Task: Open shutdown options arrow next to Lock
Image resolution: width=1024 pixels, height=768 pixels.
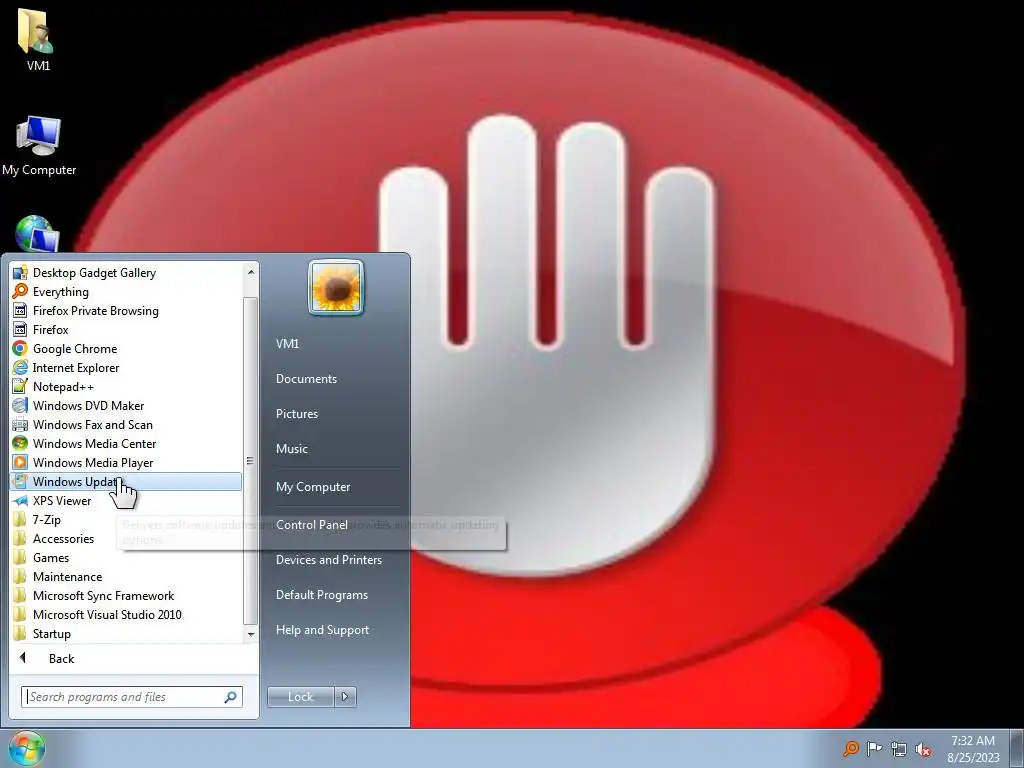Action: 345,697
